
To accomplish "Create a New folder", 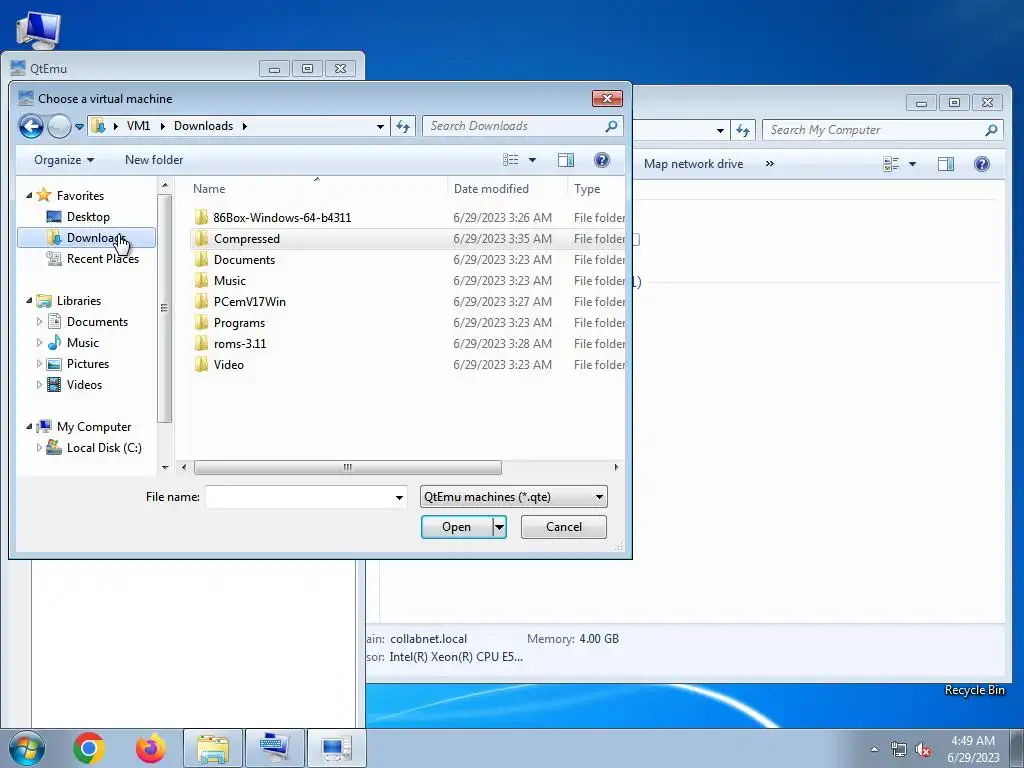I will coord(154,160).
